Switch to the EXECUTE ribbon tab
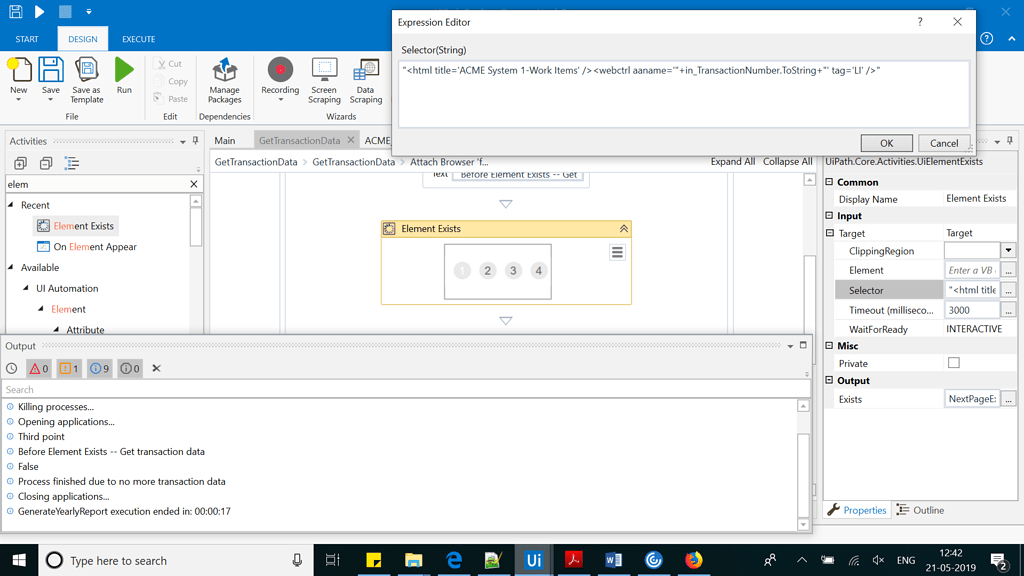The width and height of the screenshot is (1024, 576). pos(137,39)
